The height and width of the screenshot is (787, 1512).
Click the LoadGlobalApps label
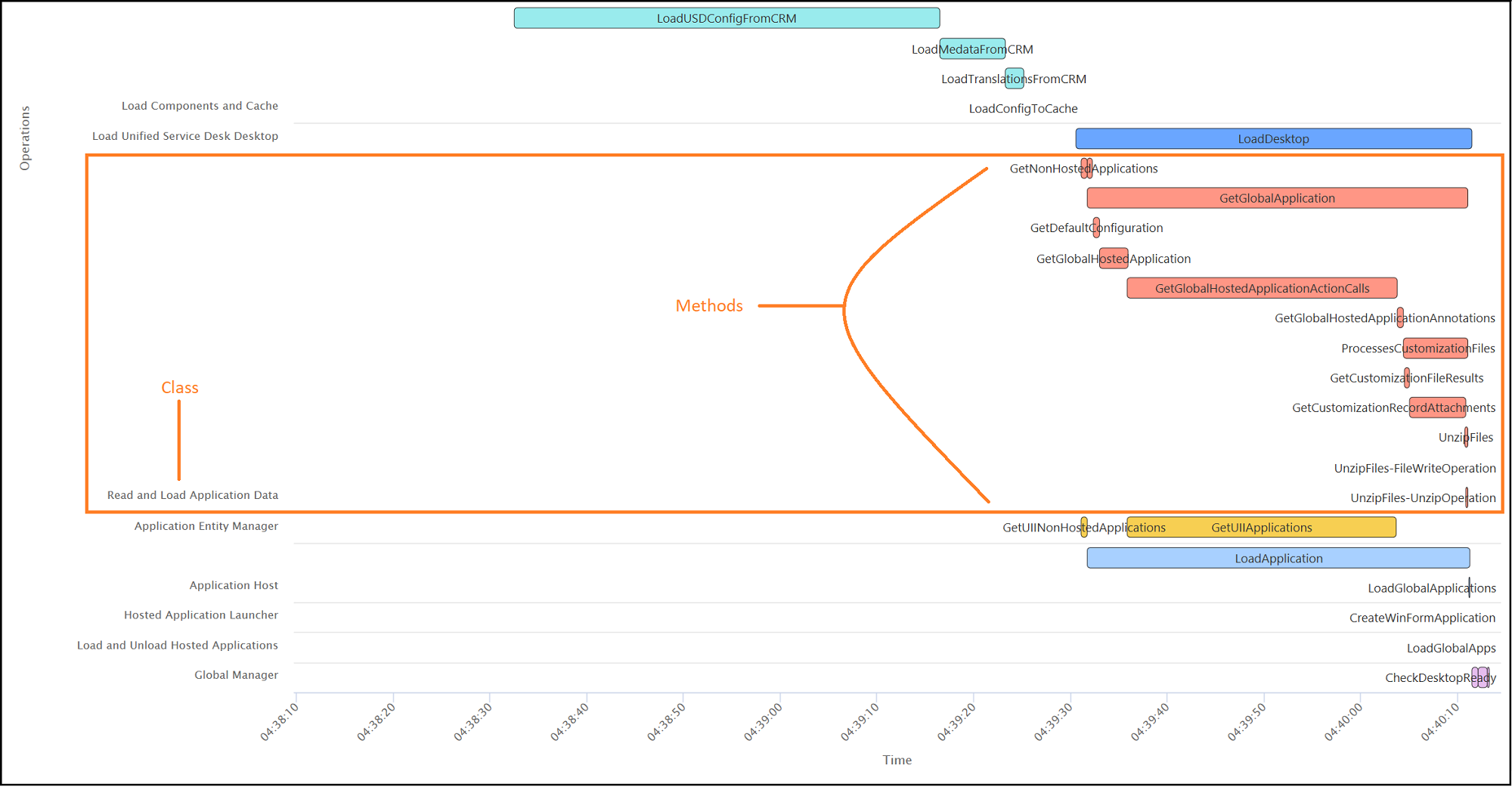[1451, 648]
